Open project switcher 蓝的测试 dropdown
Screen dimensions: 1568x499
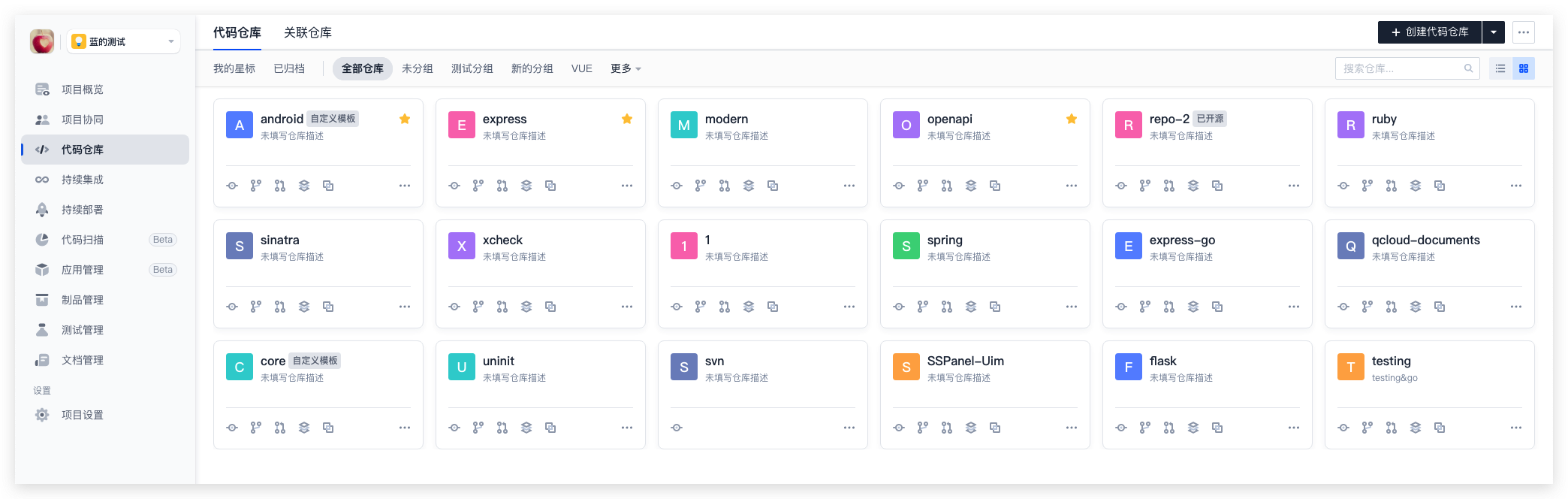124,41
